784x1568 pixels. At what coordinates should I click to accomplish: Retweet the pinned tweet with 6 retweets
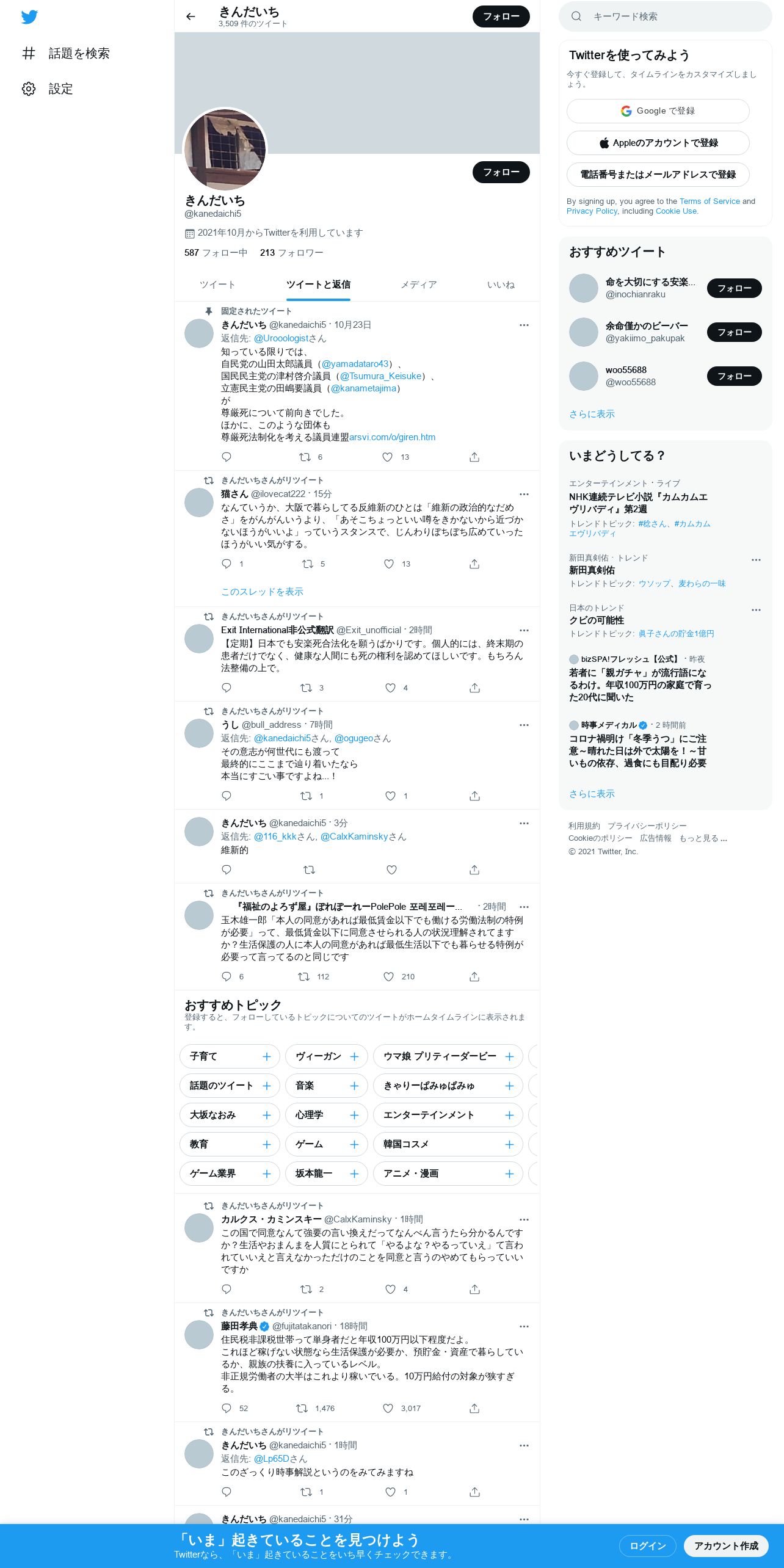(305, 457)
